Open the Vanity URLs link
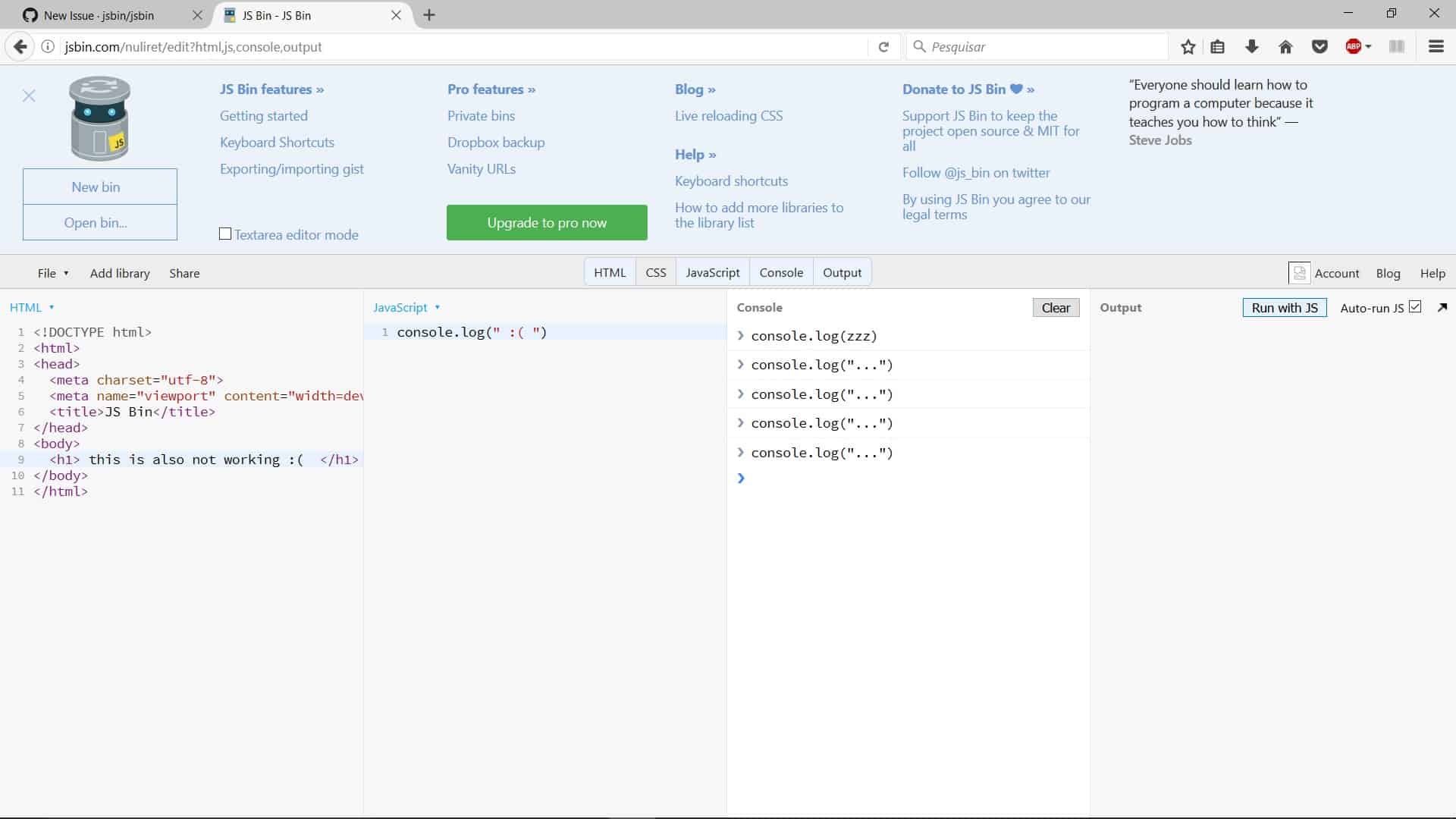Screen dimensions: 1456x819 click(x=482, y=168)
